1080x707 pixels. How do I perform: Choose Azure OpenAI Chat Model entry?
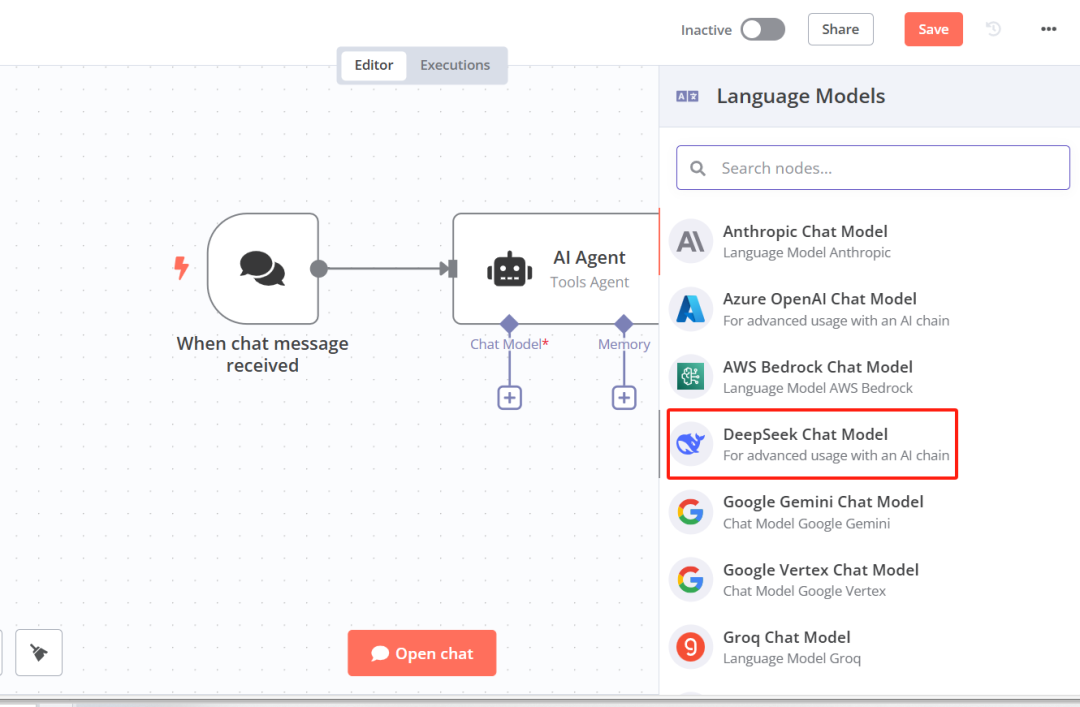[869, 309]
